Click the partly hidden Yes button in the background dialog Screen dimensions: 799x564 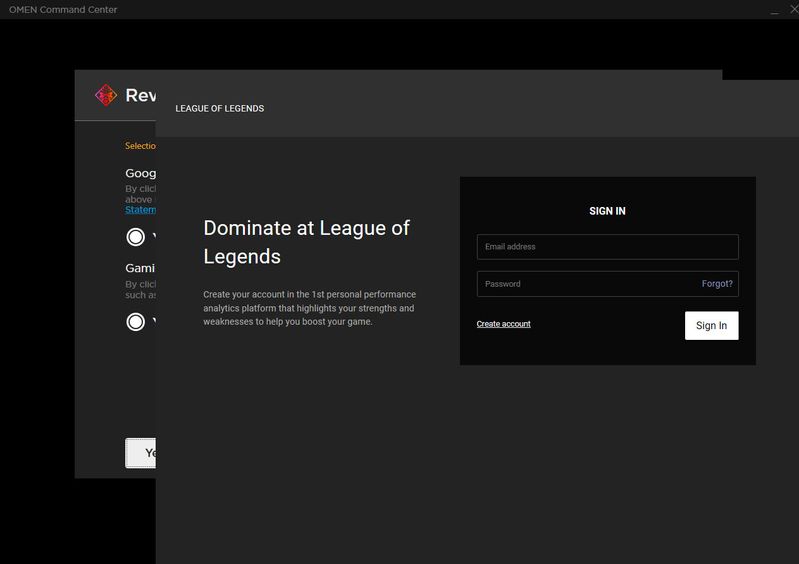[x=141, y=453]
